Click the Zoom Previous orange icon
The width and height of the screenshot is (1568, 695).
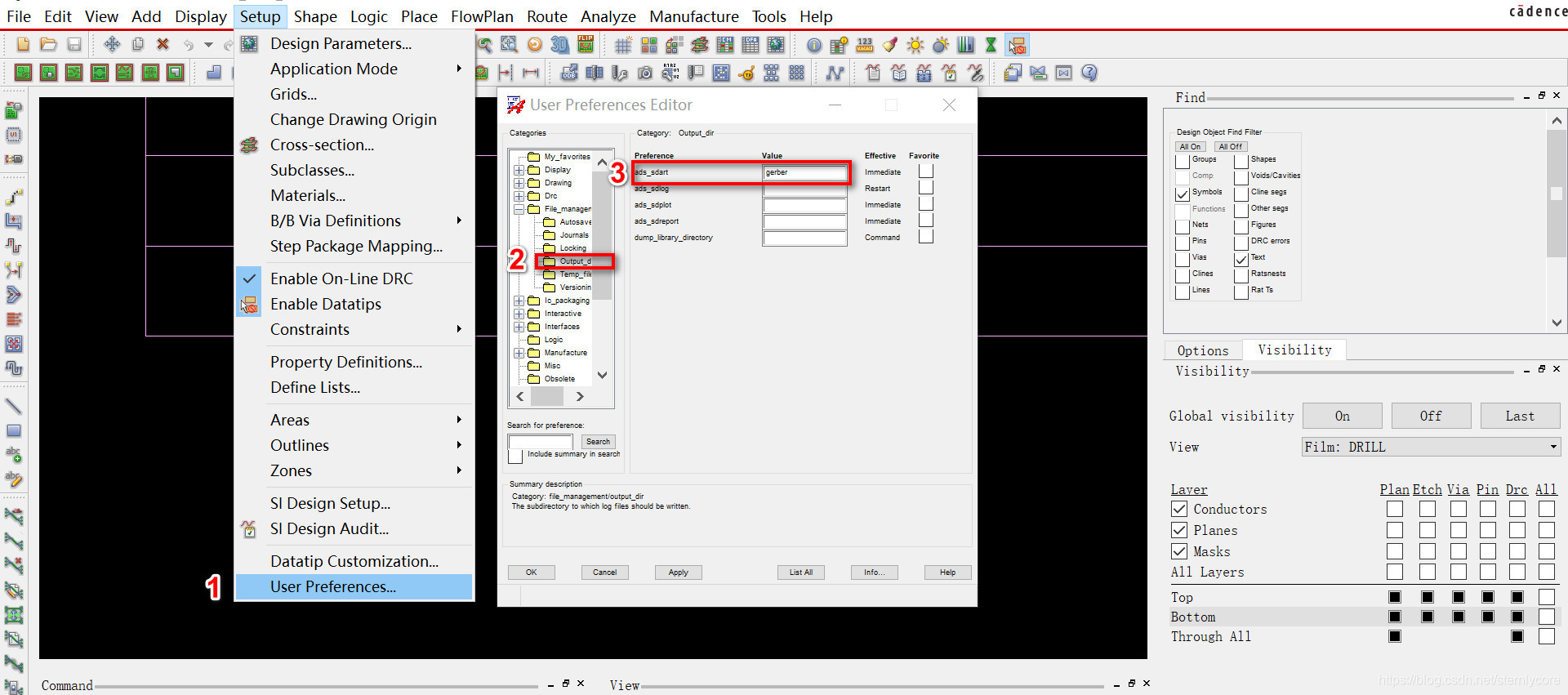(534, 45)
